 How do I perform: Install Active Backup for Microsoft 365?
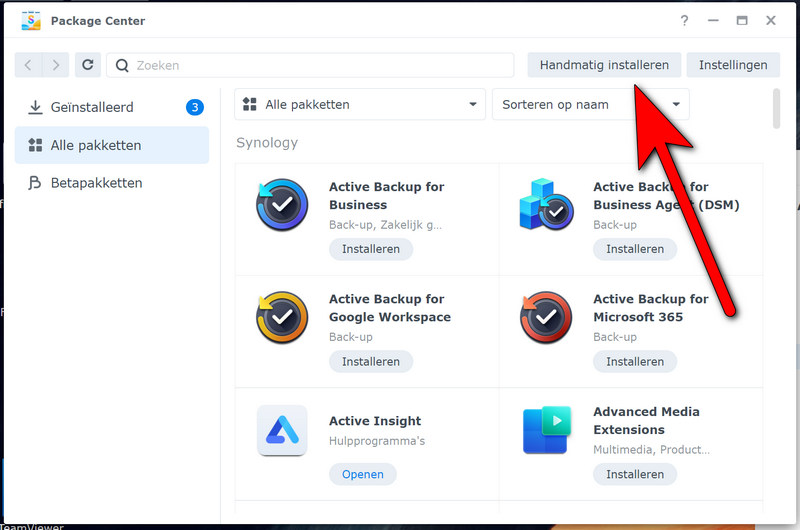click(x=635, y=362)
